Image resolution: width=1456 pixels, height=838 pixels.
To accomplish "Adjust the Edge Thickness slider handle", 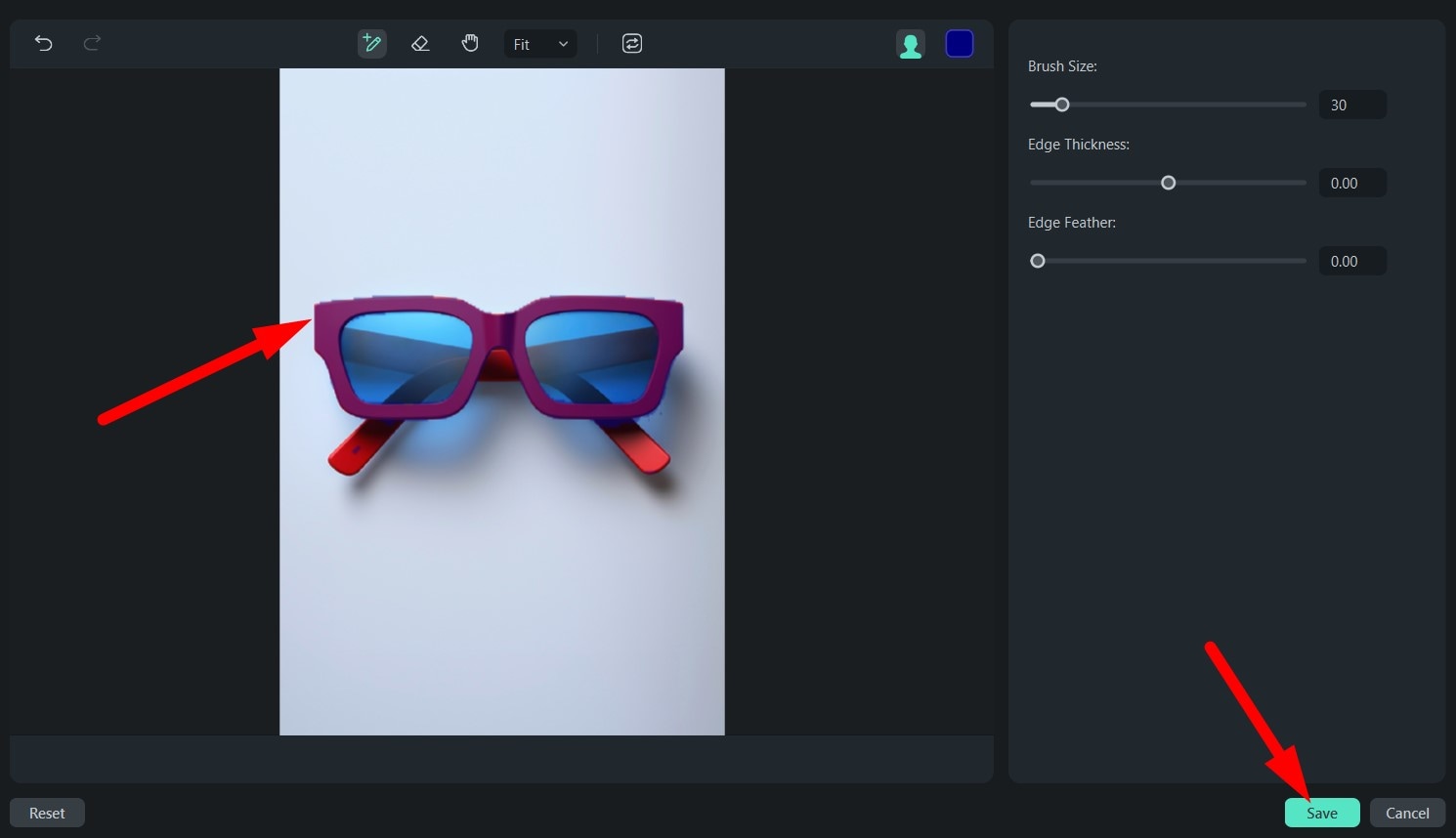I will coord(1168,183).
